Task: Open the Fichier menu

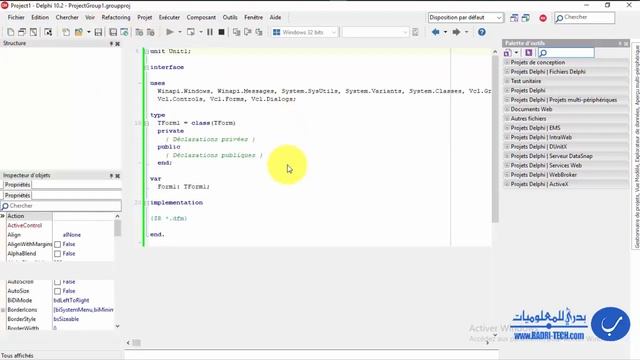Action: tap(16, 18)
